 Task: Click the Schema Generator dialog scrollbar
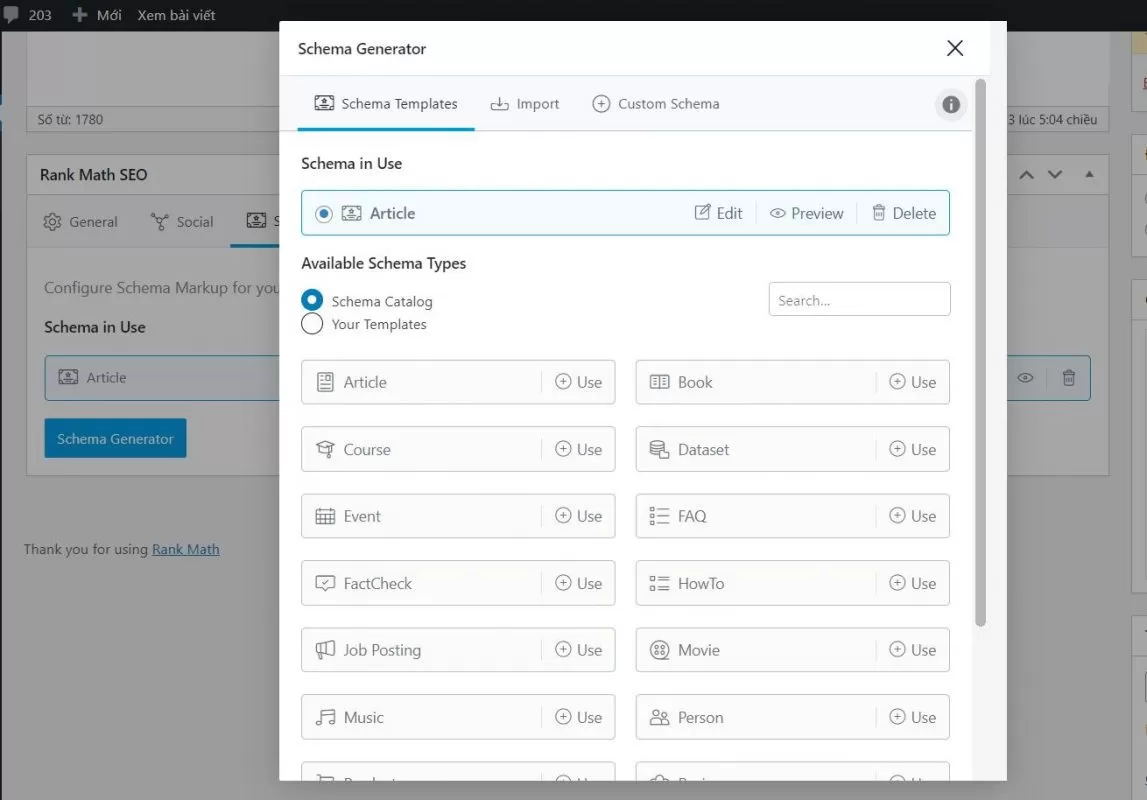(980, 353)
